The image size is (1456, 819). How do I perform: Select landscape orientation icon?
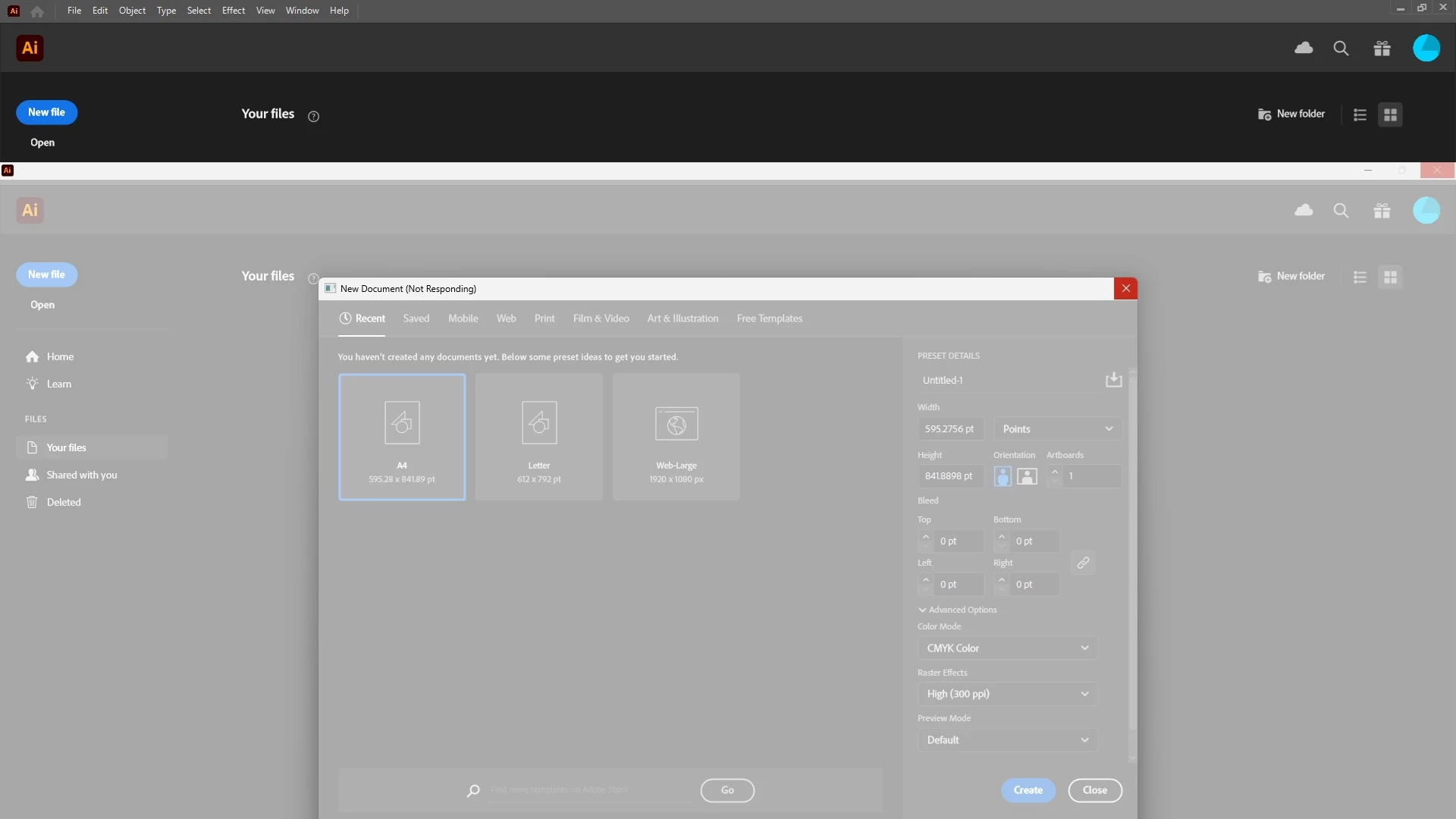point(1027,476)
